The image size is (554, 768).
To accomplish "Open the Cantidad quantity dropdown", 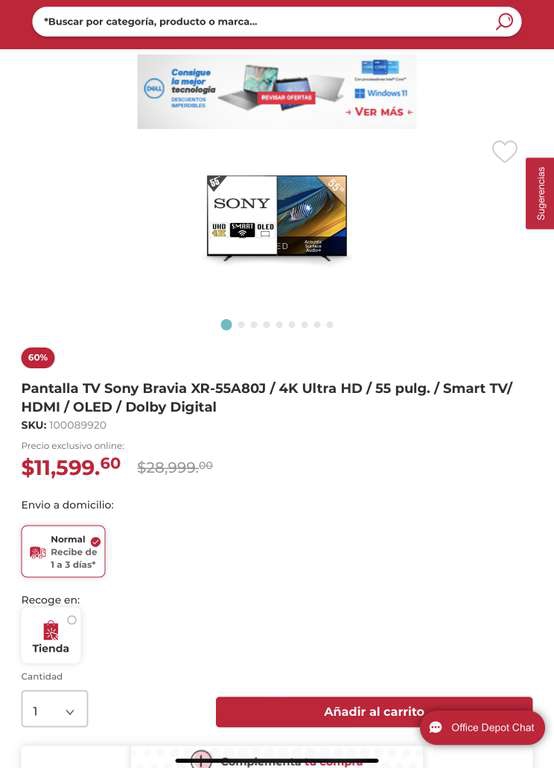I will [x=54, y=709].
